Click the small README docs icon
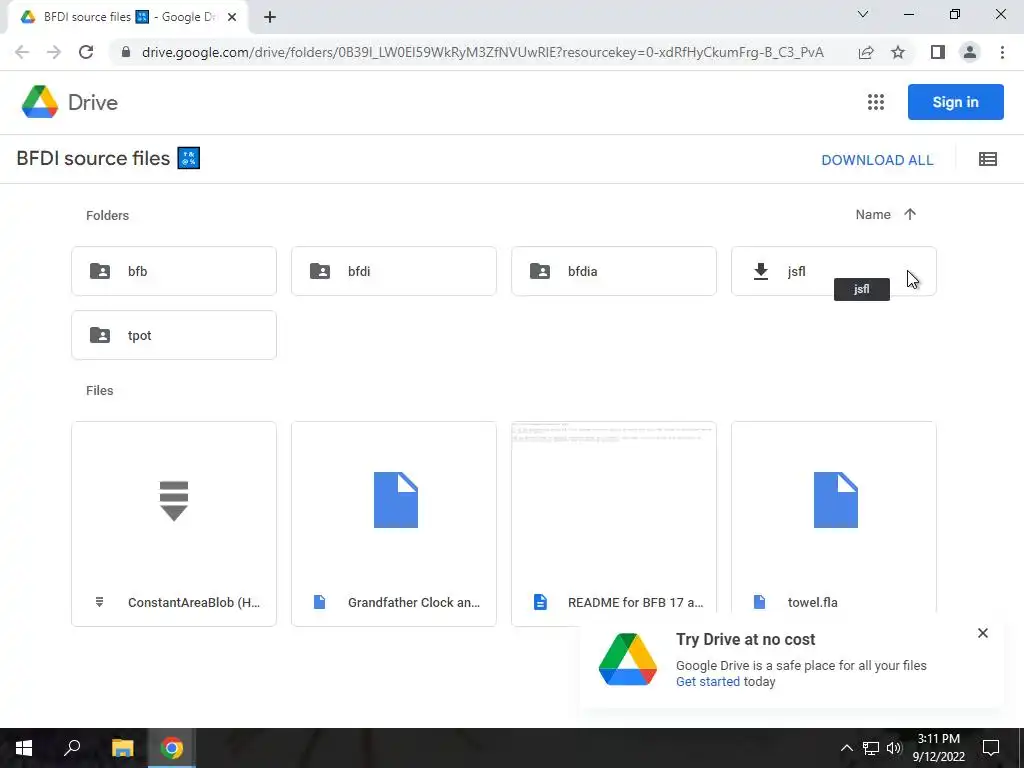The height and width of the screenshot is (768, 1024). [x=540, y=602]
